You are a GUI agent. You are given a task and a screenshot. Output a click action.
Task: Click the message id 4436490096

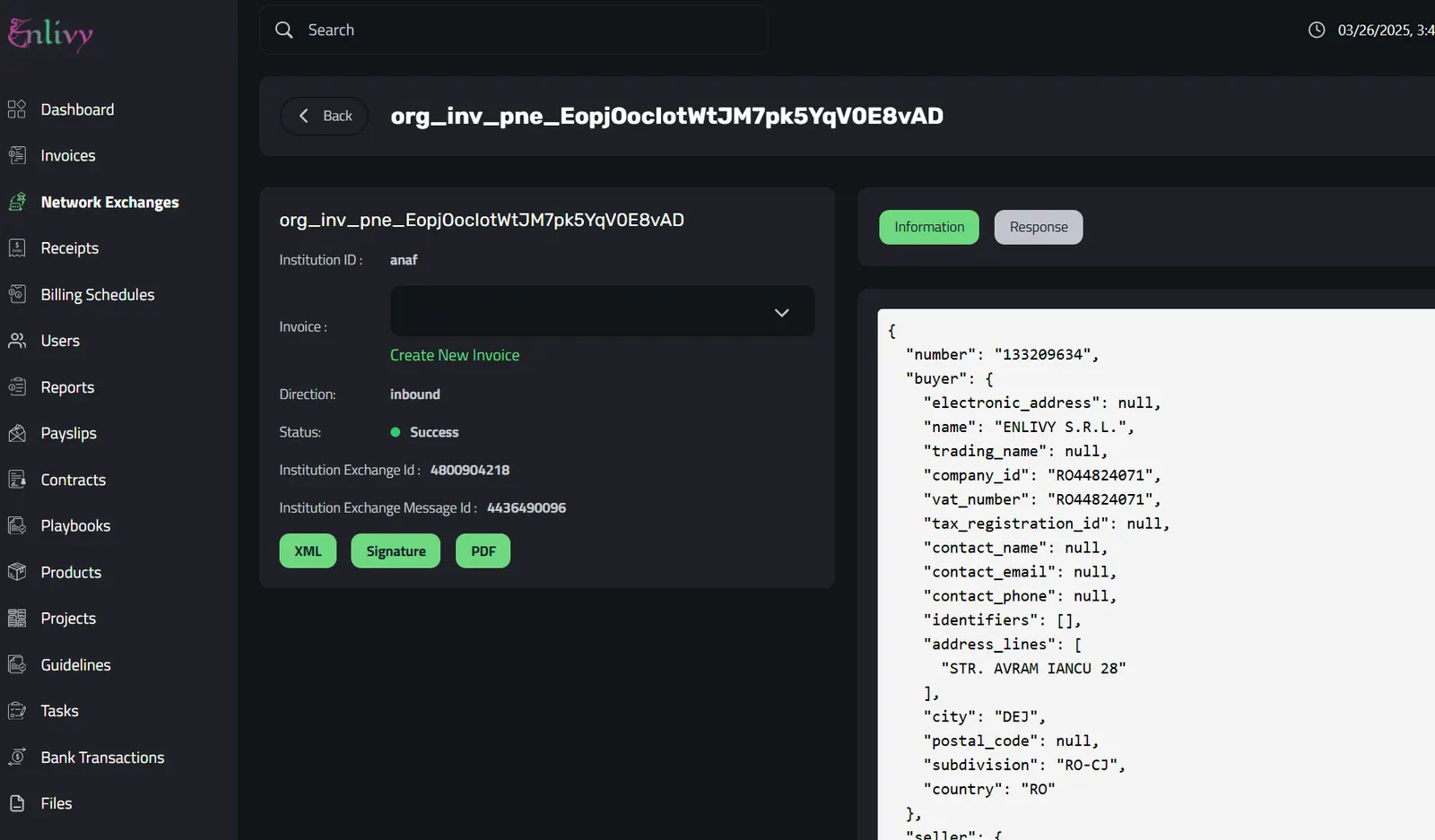click(526, 507)
